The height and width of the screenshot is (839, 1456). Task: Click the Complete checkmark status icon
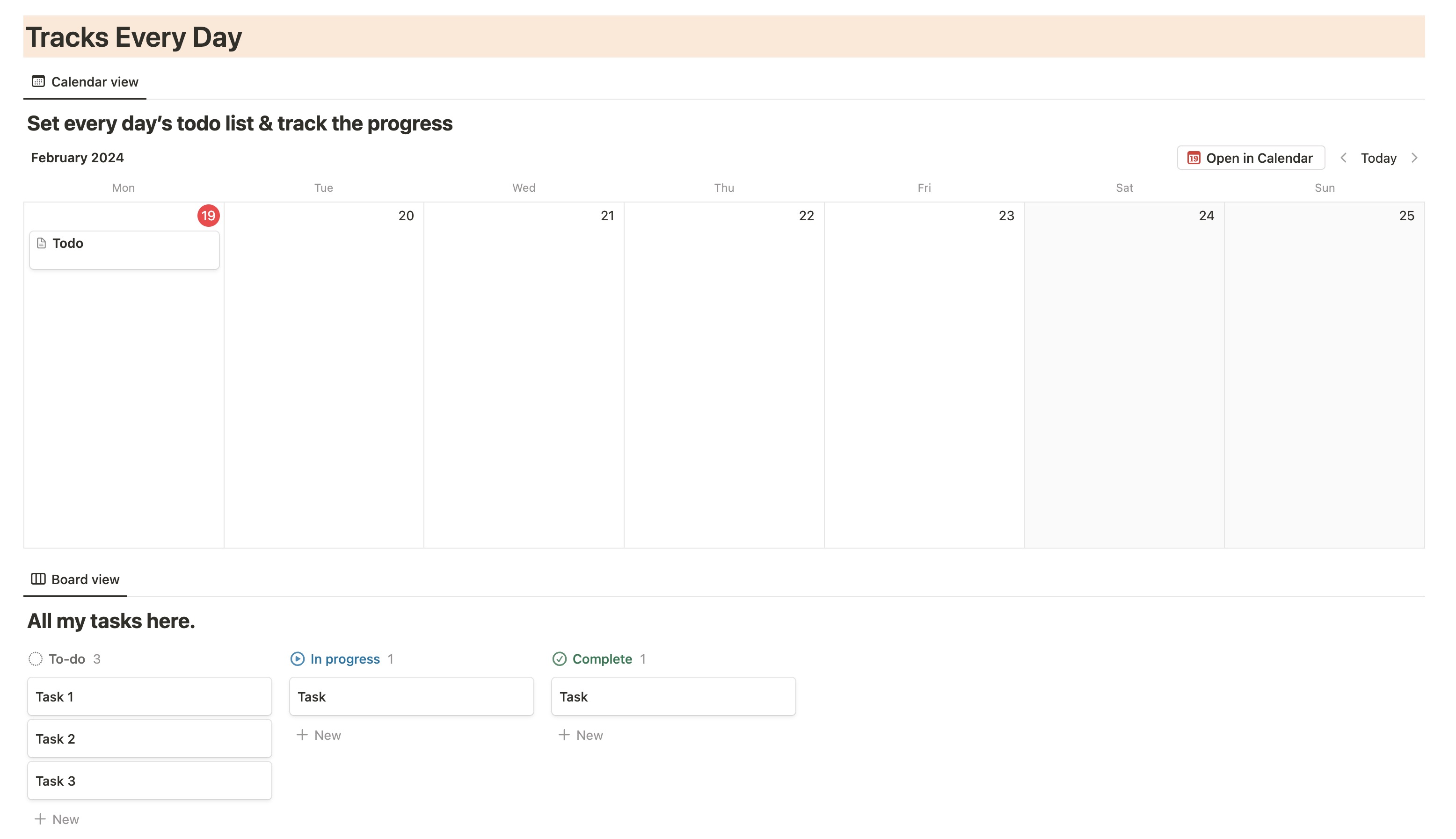point(559,658)
